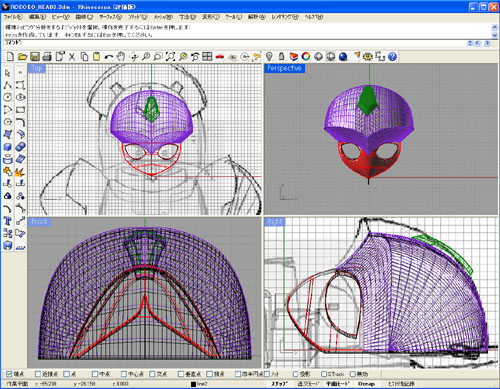Click ヒストリを記録 (Record History) status pane

coord(401,384)
